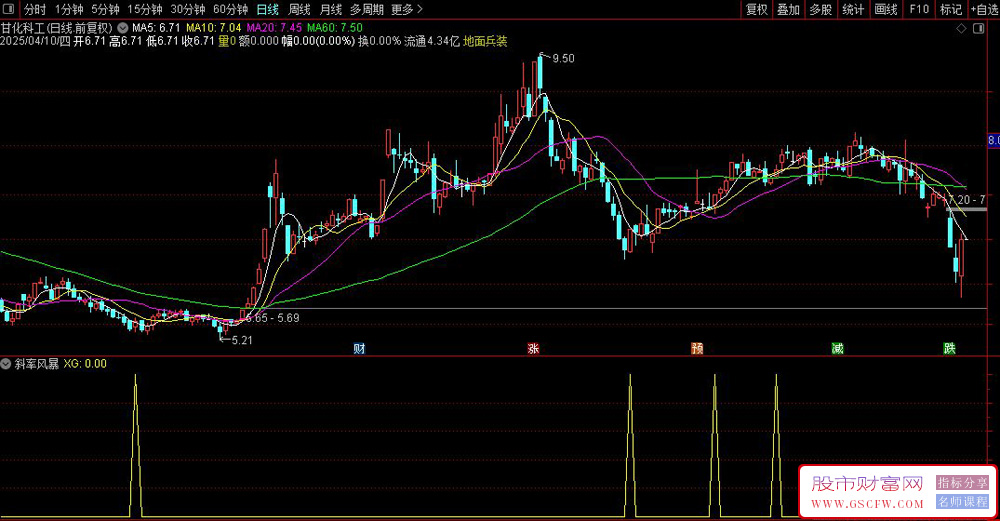Image resolution: width=1000 pixels, height=521 pixels.
Task: Click the 减 event marker
Action: point(837,348)
